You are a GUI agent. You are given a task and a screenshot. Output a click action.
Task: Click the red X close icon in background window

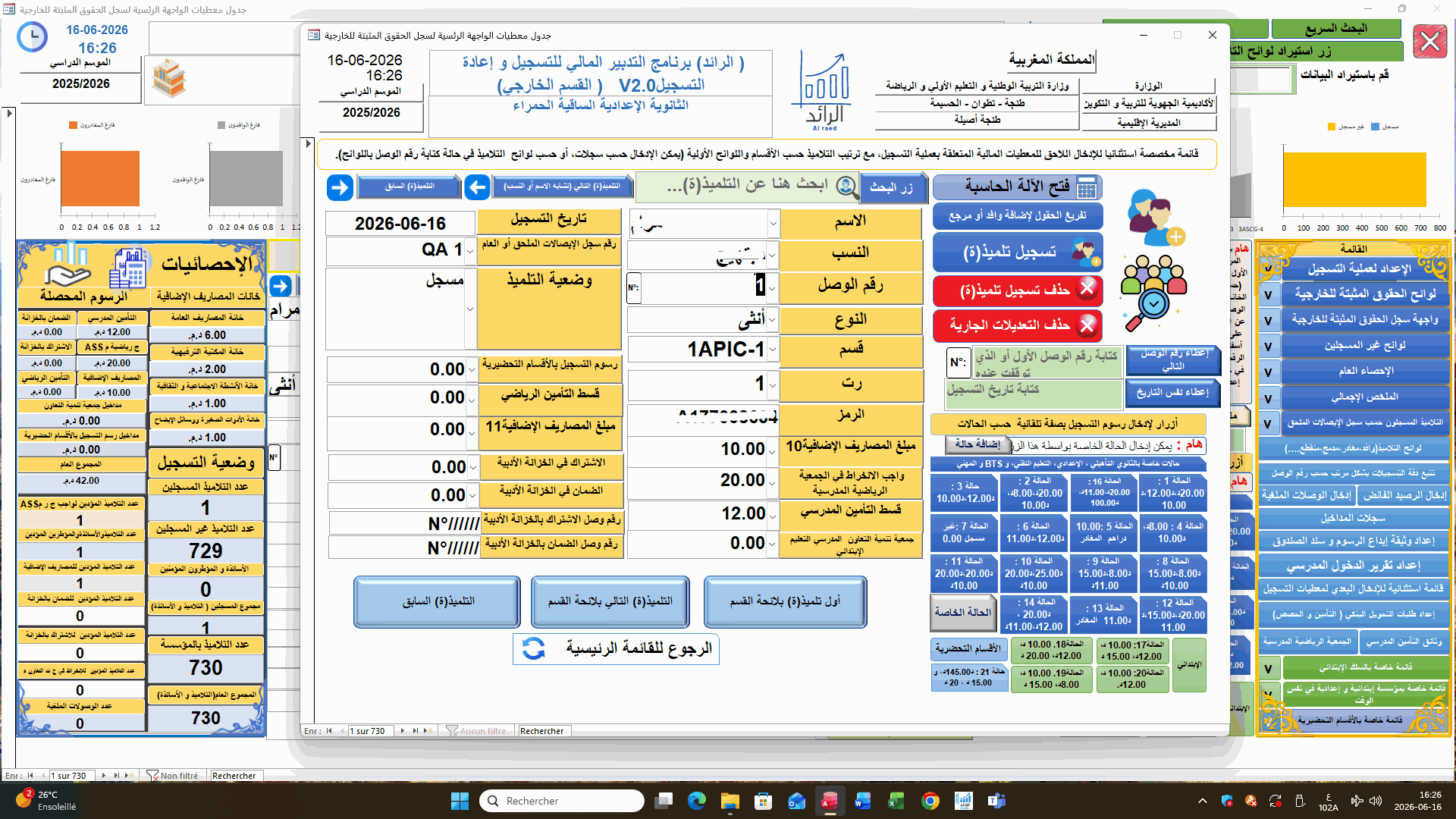(x=1430, y=40)
